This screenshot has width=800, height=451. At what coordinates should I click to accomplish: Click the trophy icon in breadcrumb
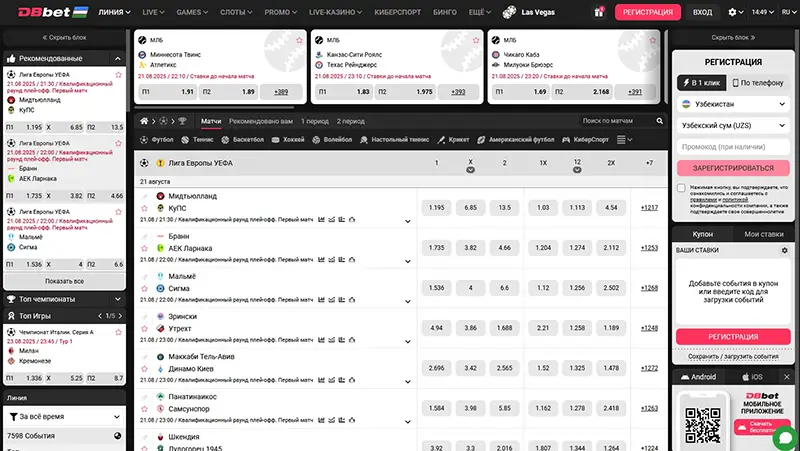pos(182,121)
